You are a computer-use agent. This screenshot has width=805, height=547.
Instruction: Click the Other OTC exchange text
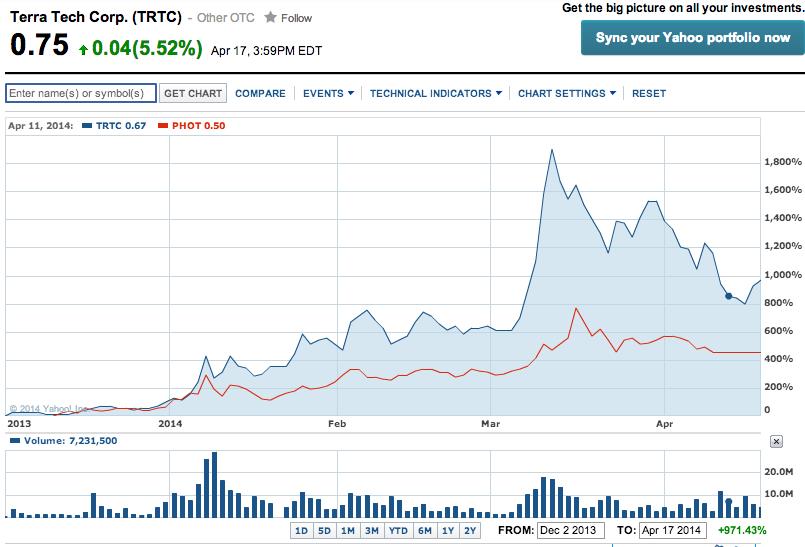click(225, 18)
